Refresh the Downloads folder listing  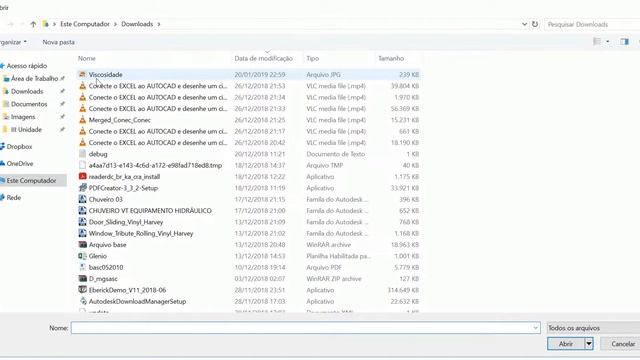(535, 24)
